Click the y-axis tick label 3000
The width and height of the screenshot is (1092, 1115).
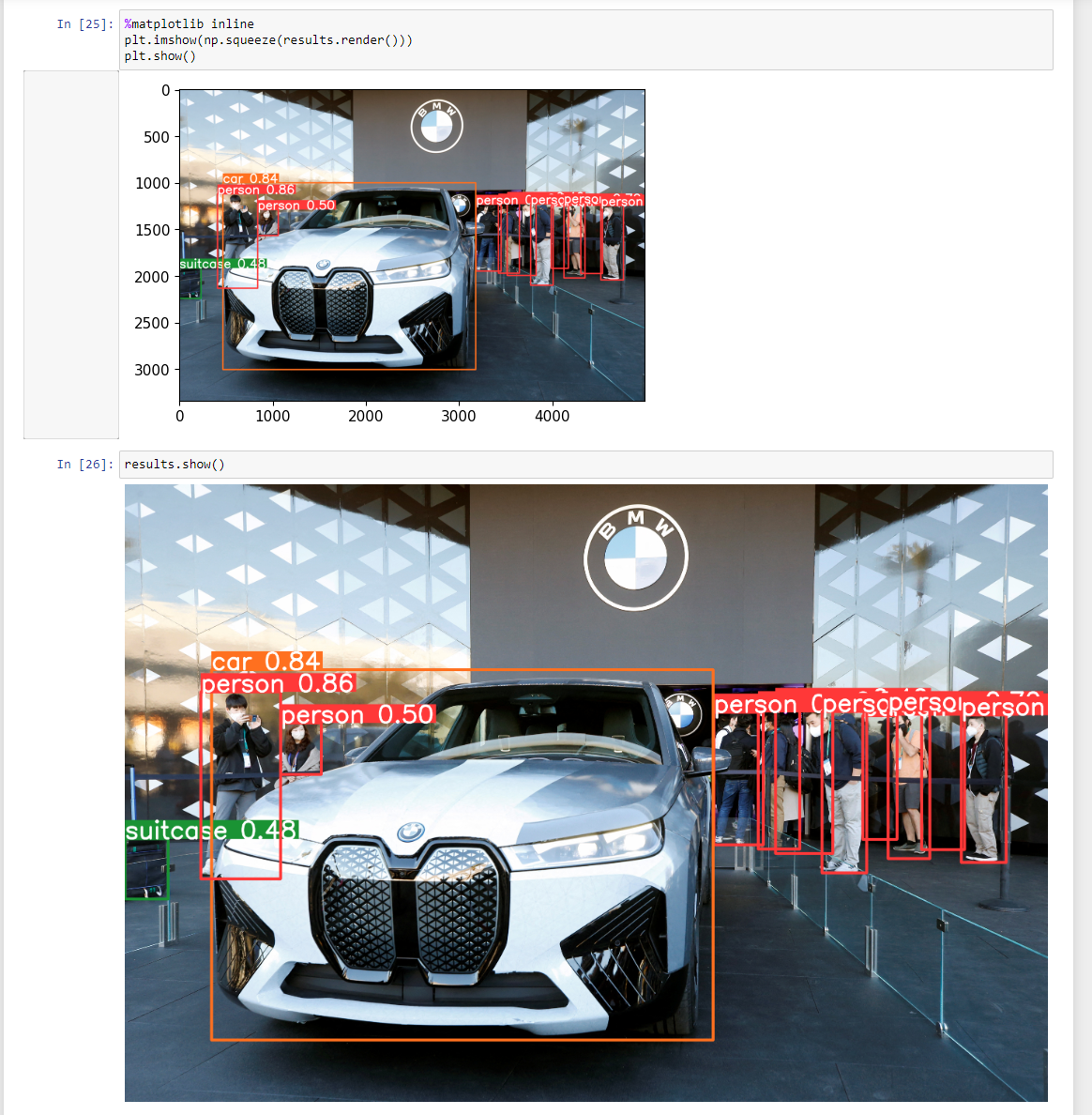pyautogui.click(x=151, y=370)
